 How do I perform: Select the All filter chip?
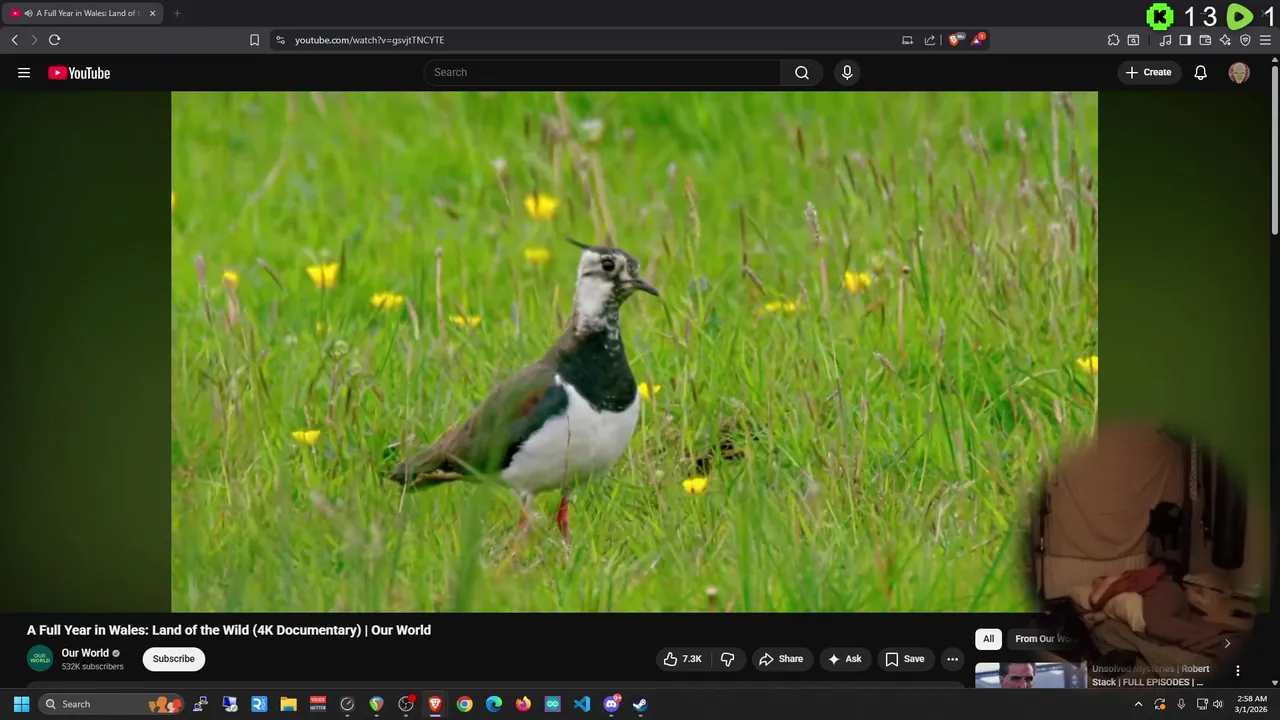coord(988,639)
